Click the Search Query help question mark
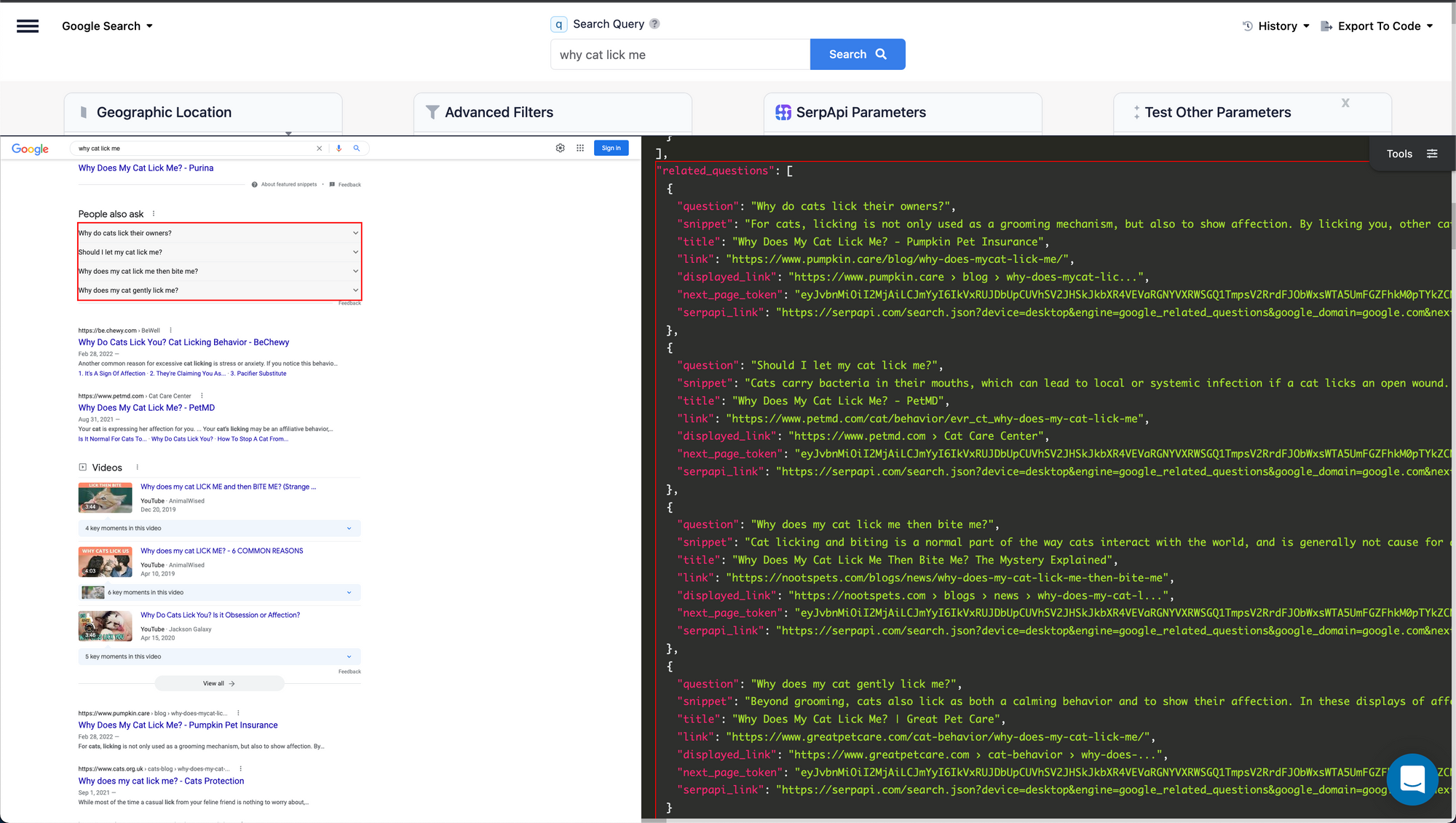 (x=654, y=24)
